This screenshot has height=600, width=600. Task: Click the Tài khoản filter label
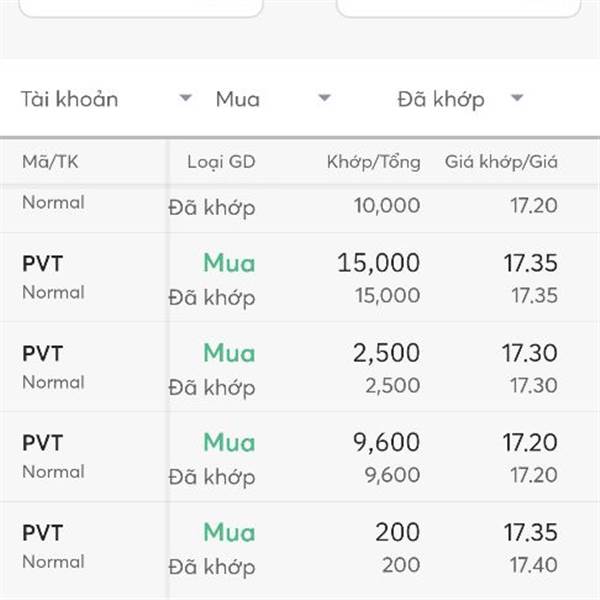(69, 99)
